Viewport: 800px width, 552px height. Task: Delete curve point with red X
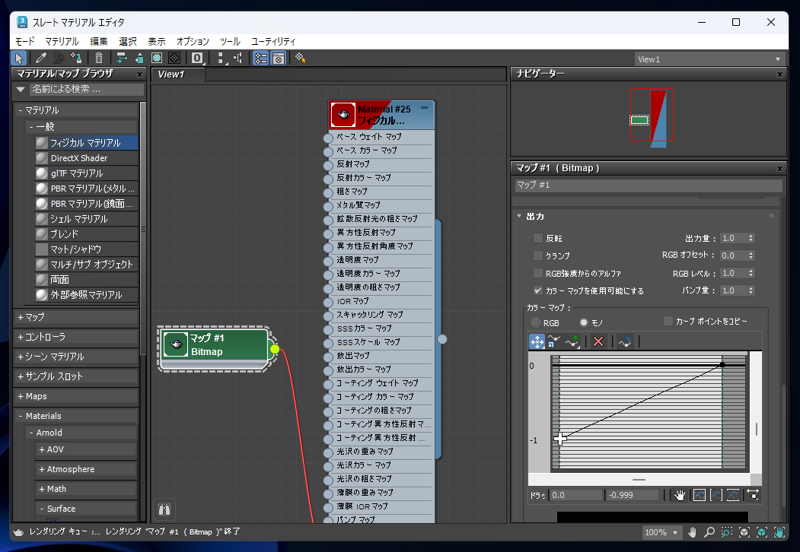[x=598, y=341]
